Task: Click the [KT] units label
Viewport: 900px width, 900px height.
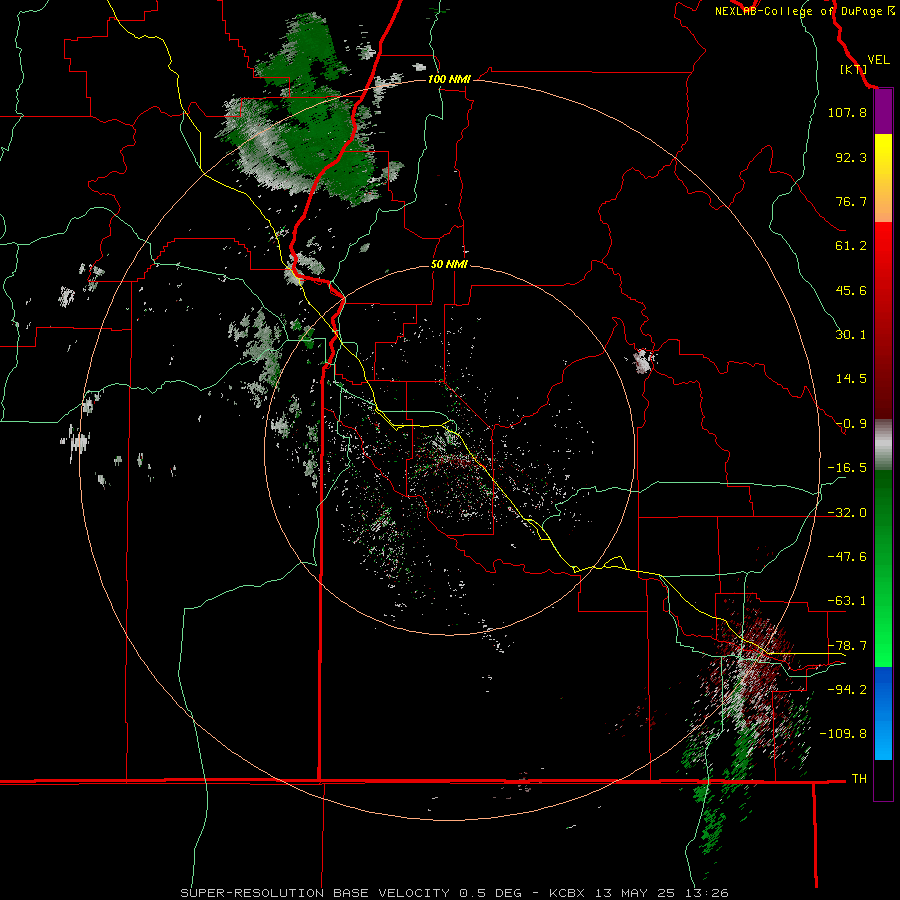Action: (x=854, y=69)
